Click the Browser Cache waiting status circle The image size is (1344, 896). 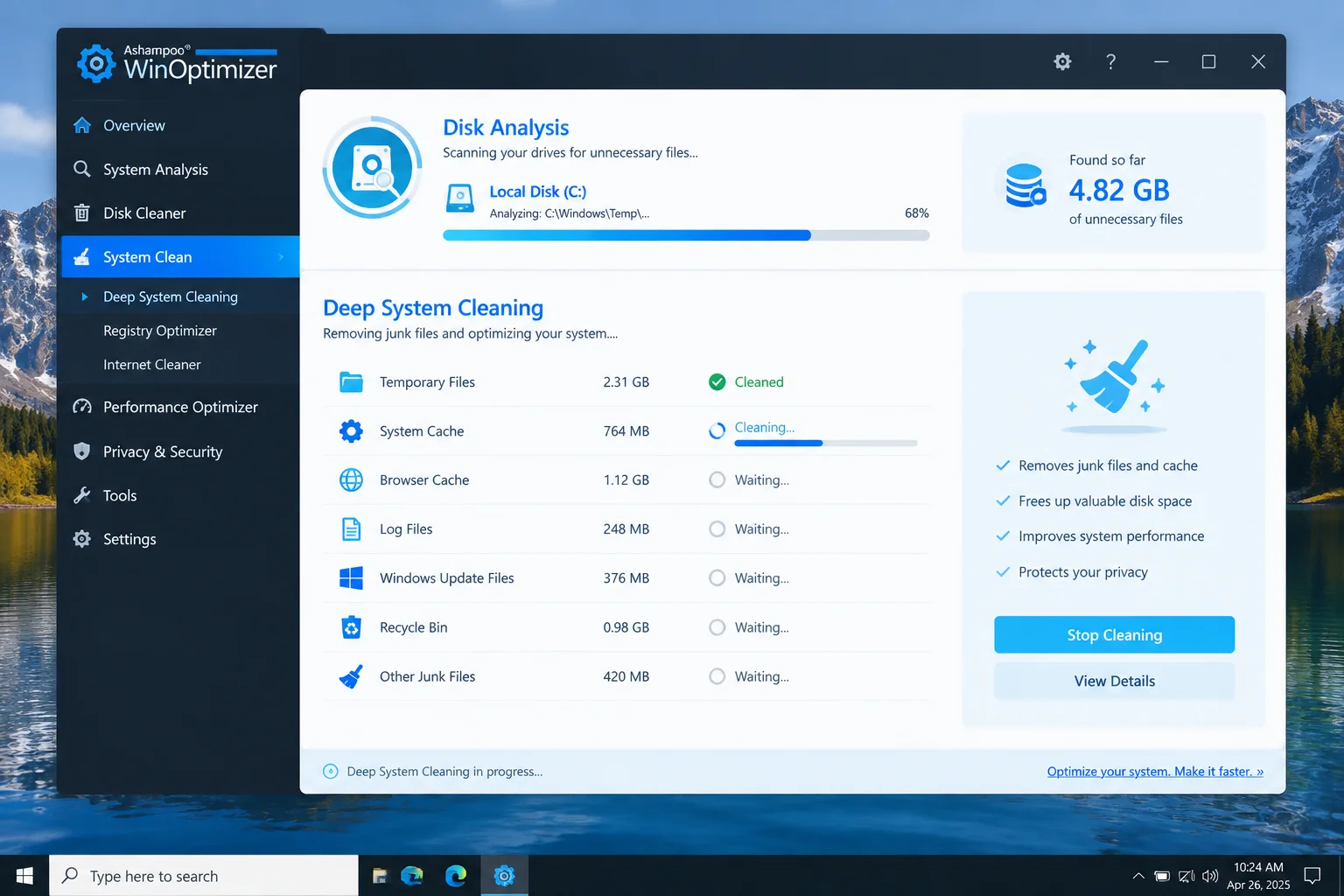pos(717,479)
